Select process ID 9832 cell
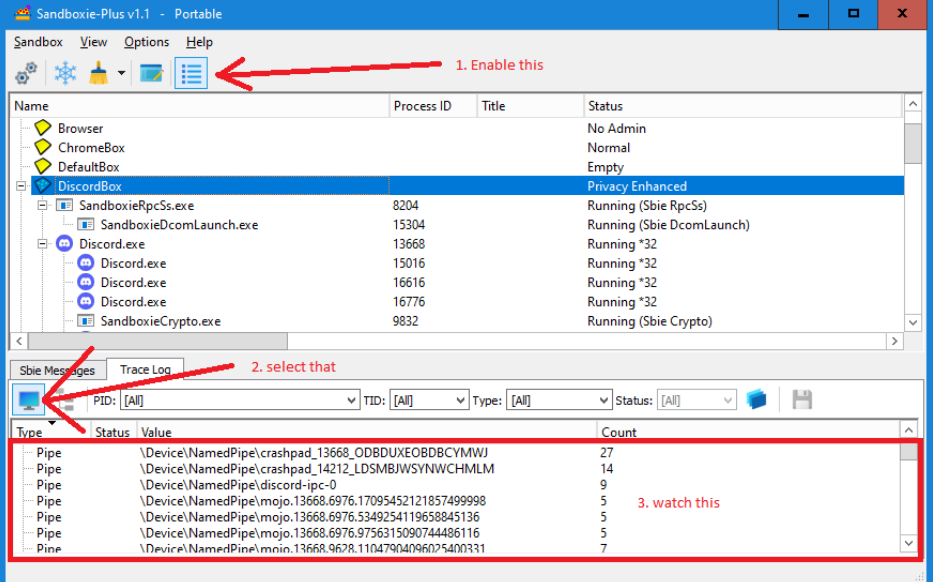Viewport: 933px width, 582px height. pyautogui.click(x=405, y=321)
